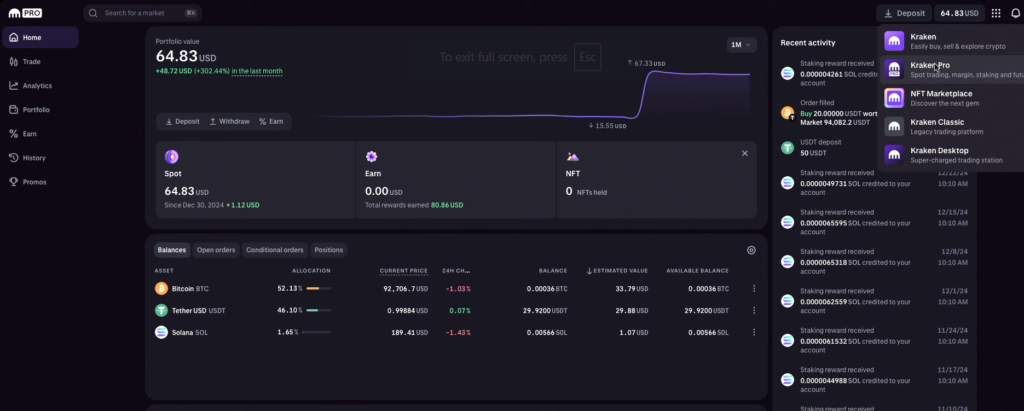Click the Bitcoin balance 0.00036 BTC
The width and height of the screenshot is (1024, 411).
(547, 288)
